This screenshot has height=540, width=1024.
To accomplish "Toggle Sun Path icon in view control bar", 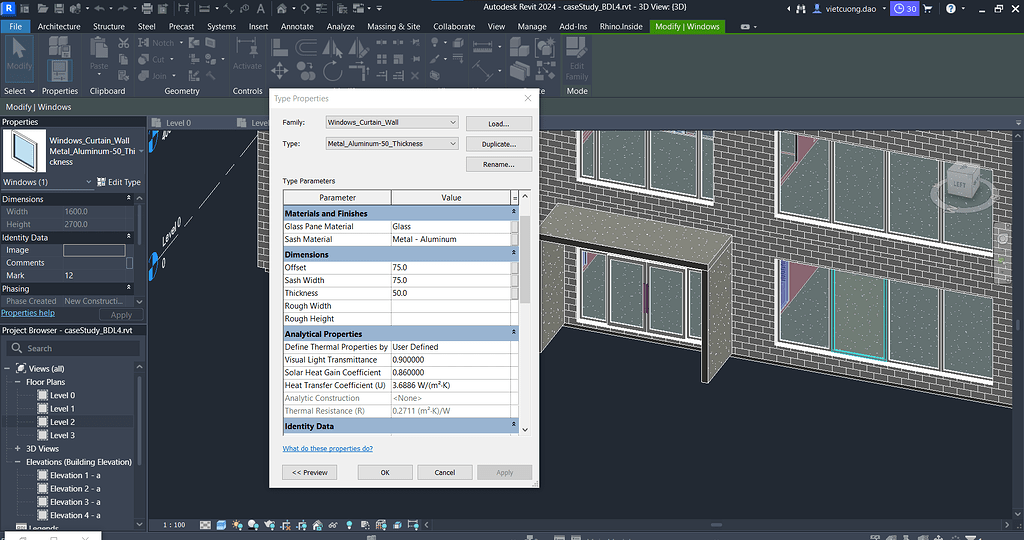I will click(x=237, y=525).
